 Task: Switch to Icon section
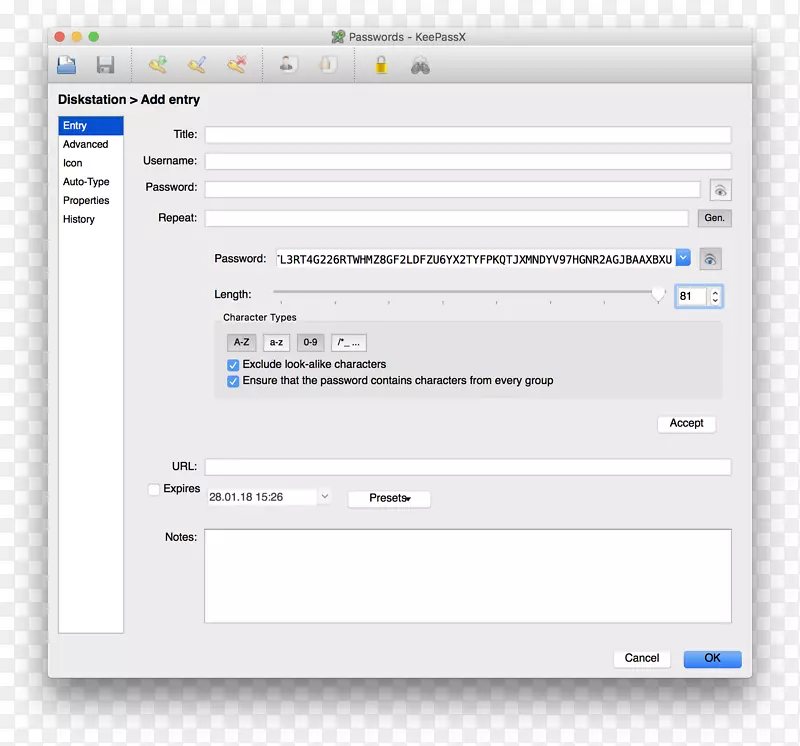(91, 163)
